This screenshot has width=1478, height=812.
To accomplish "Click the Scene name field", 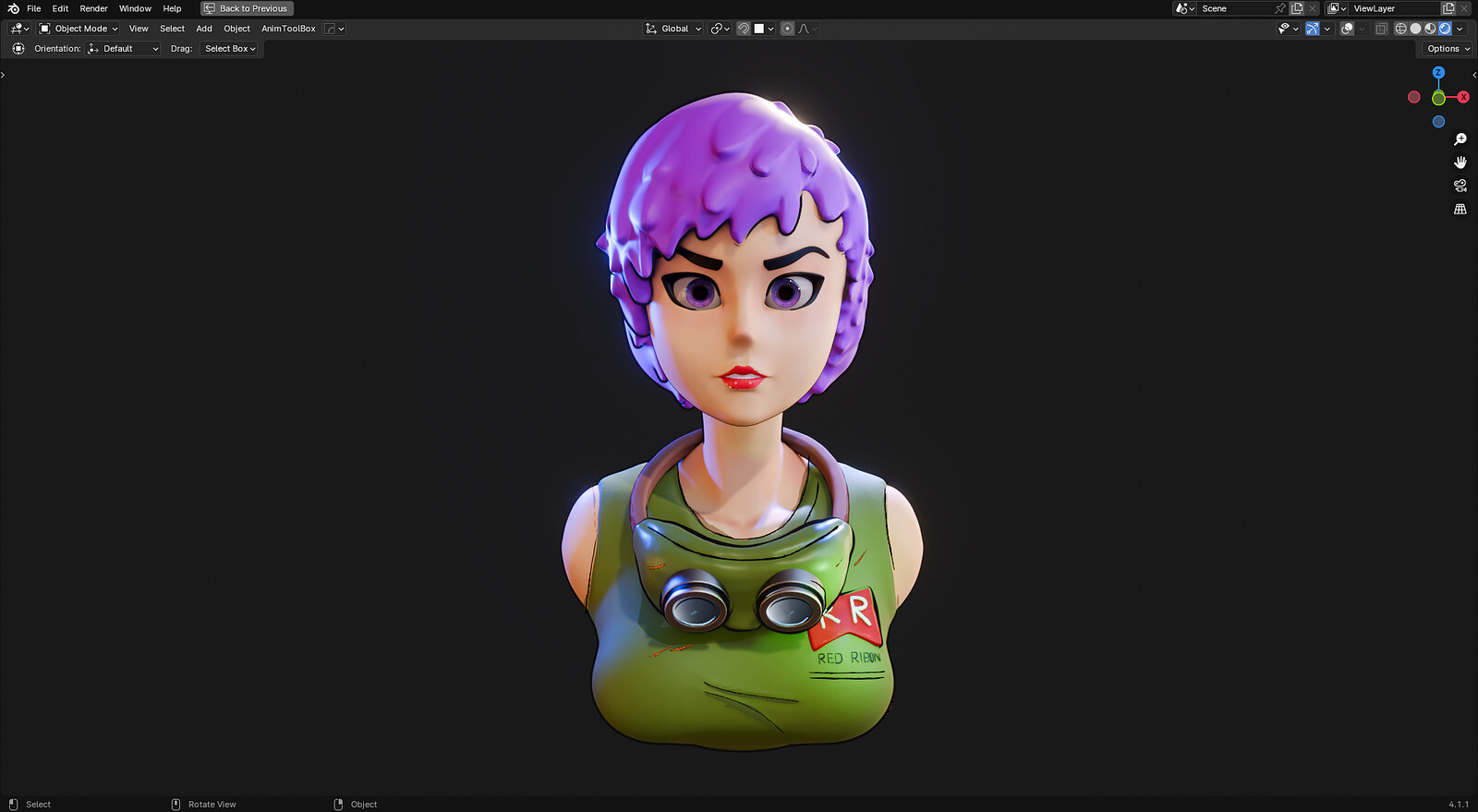I will [x=1236, y=8].
